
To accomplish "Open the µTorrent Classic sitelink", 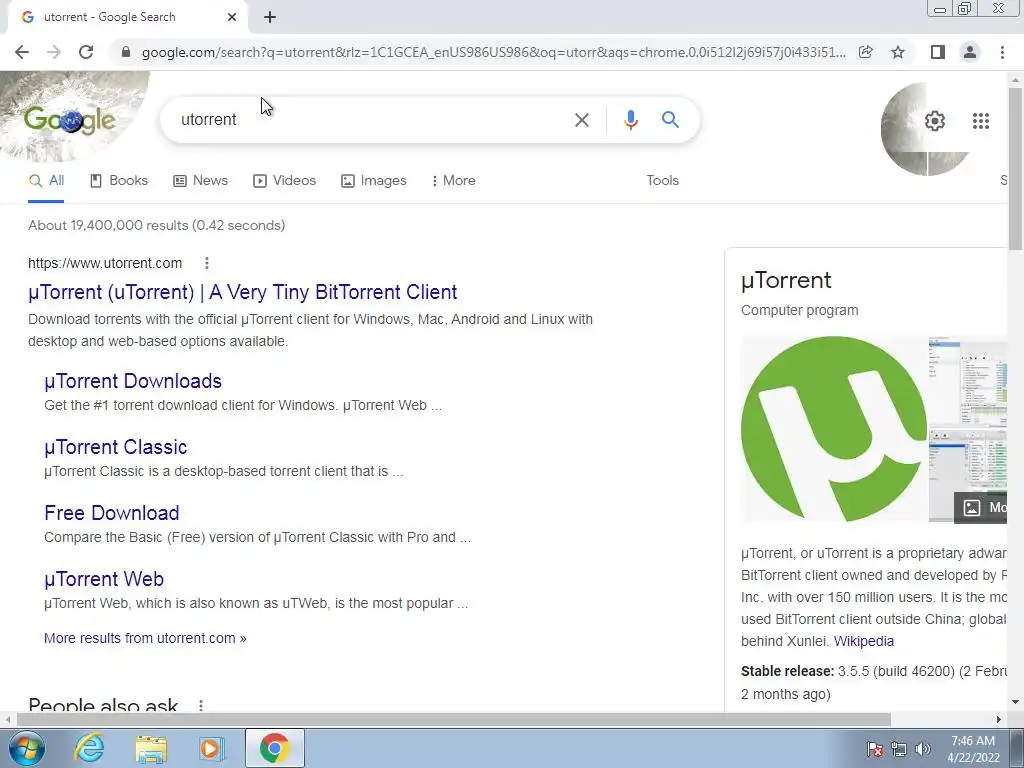I will click(116, 447).
